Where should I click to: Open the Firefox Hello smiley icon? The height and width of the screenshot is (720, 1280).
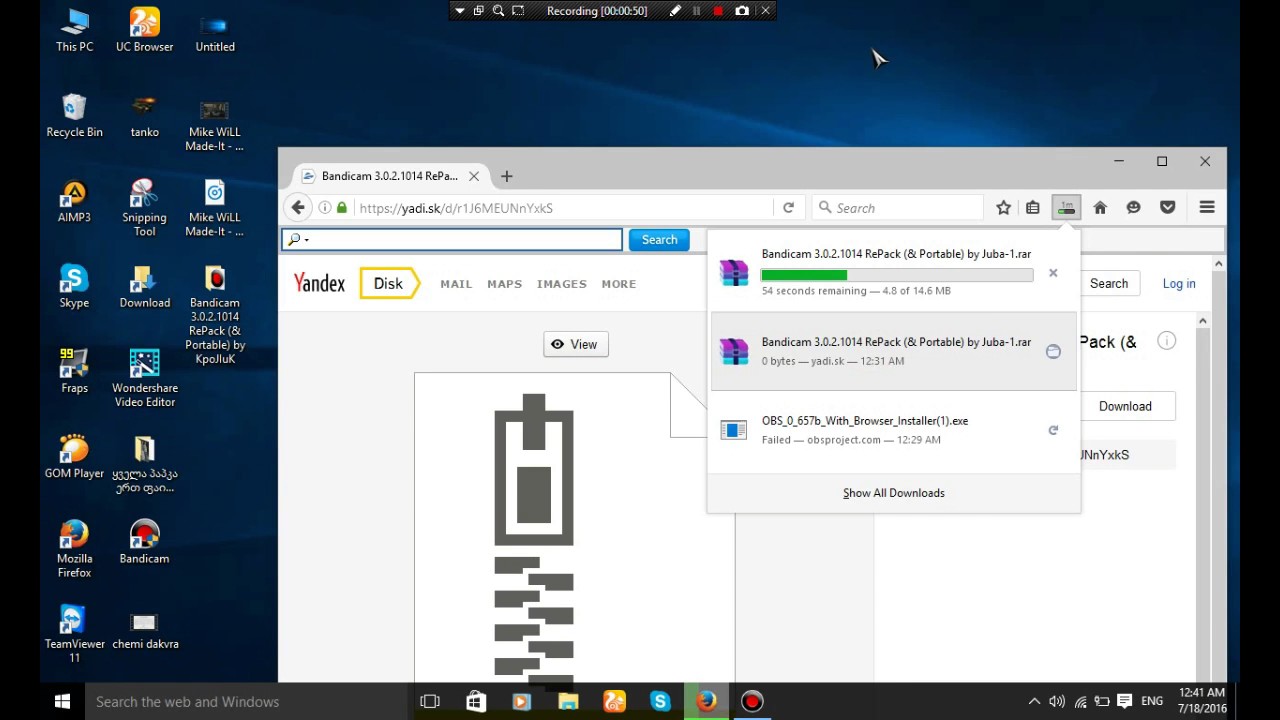tap(1133, 207)
